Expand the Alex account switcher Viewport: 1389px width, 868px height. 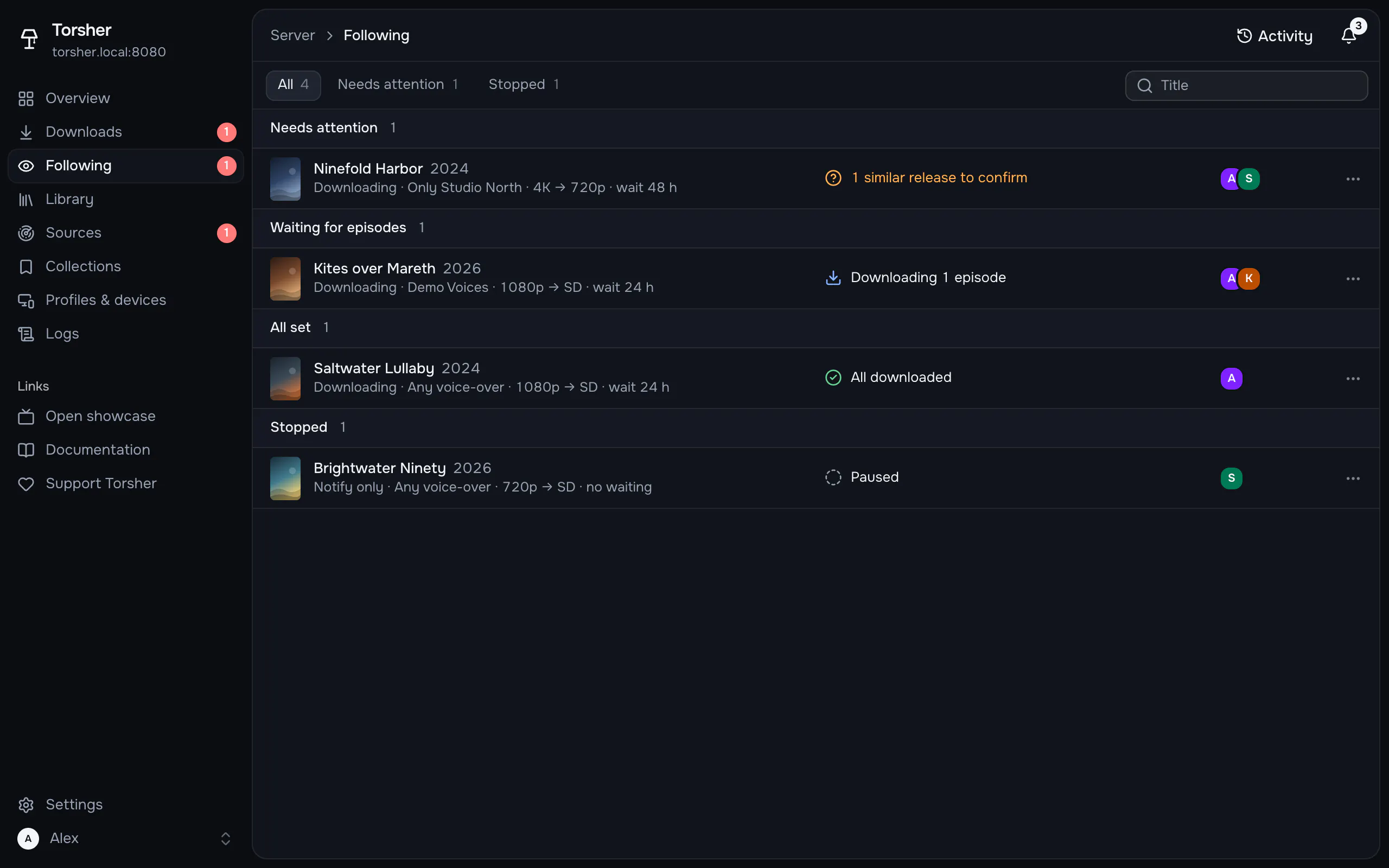[126, 838]
